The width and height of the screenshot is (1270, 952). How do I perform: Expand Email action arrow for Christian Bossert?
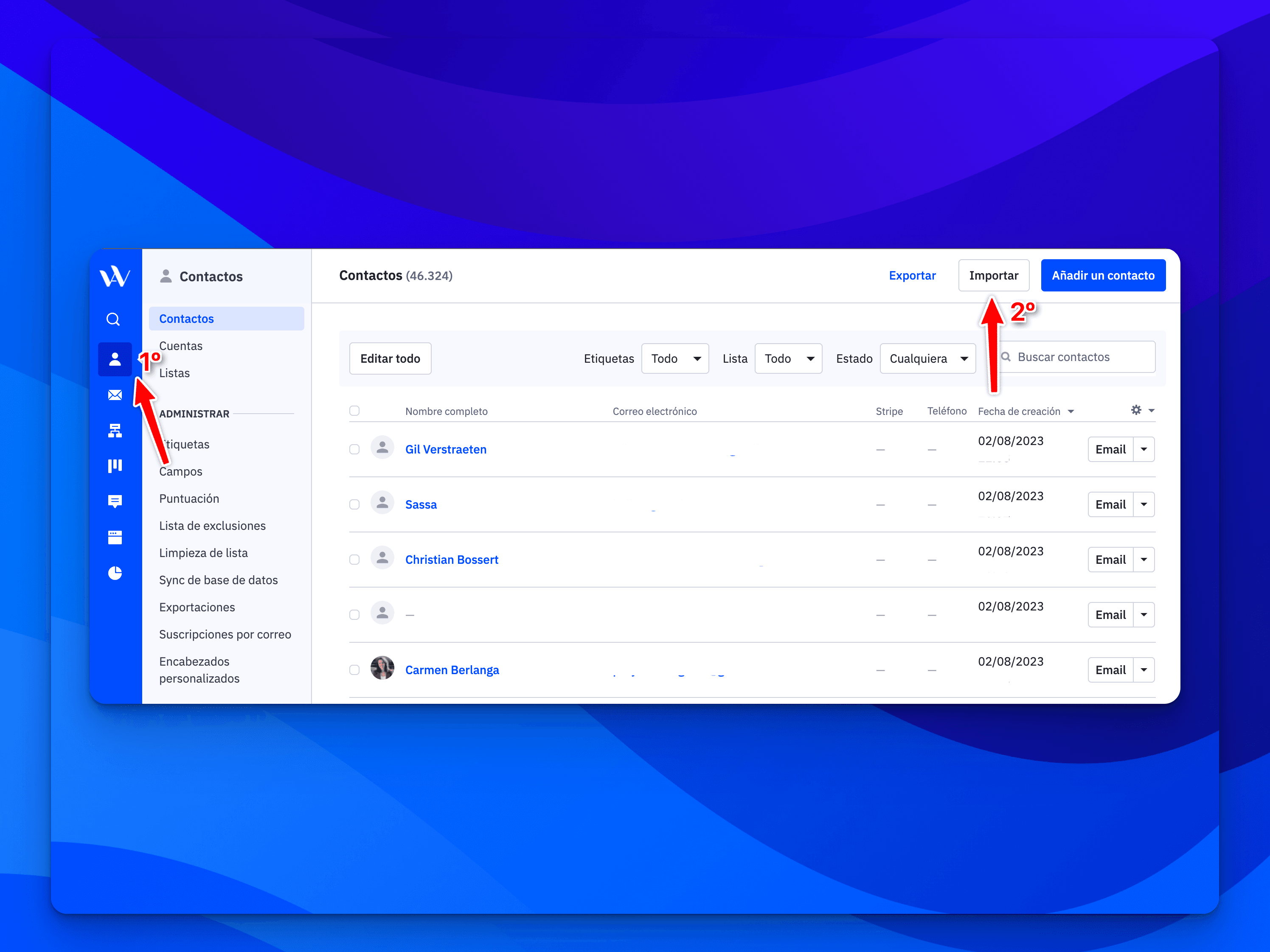tap(1144, 560)
